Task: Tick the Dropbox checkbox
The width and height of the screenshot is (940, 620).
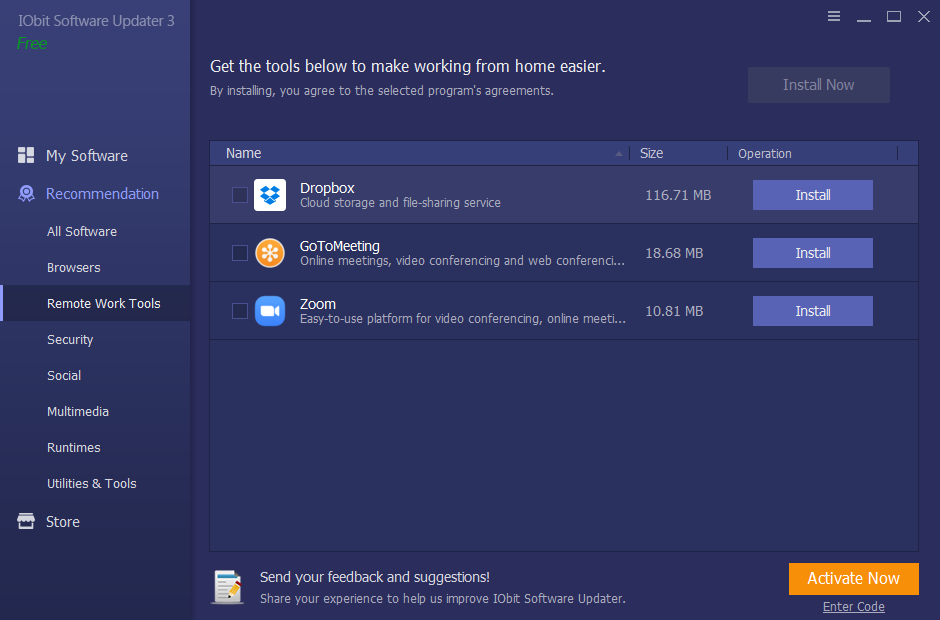Action: [x=240, y=195]
